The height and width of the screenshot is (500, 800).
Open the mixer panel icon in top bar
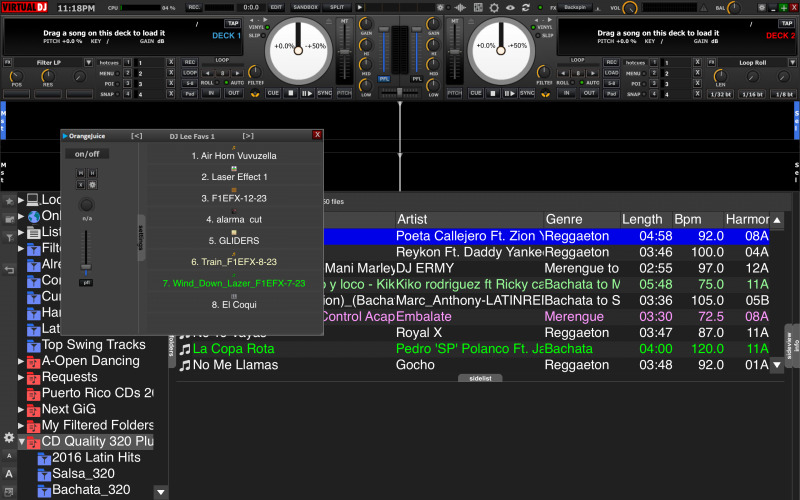pos(478,7)
